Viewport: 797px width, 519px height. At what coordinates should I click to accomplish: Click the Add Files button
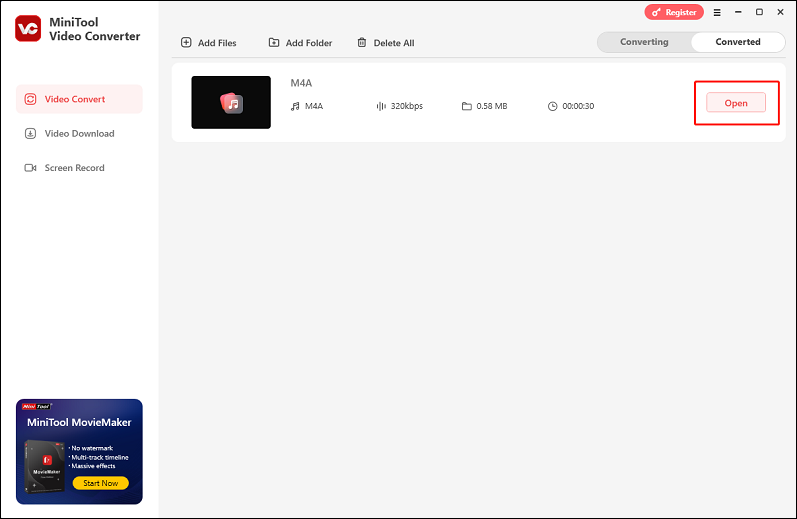tap(209, 43)
